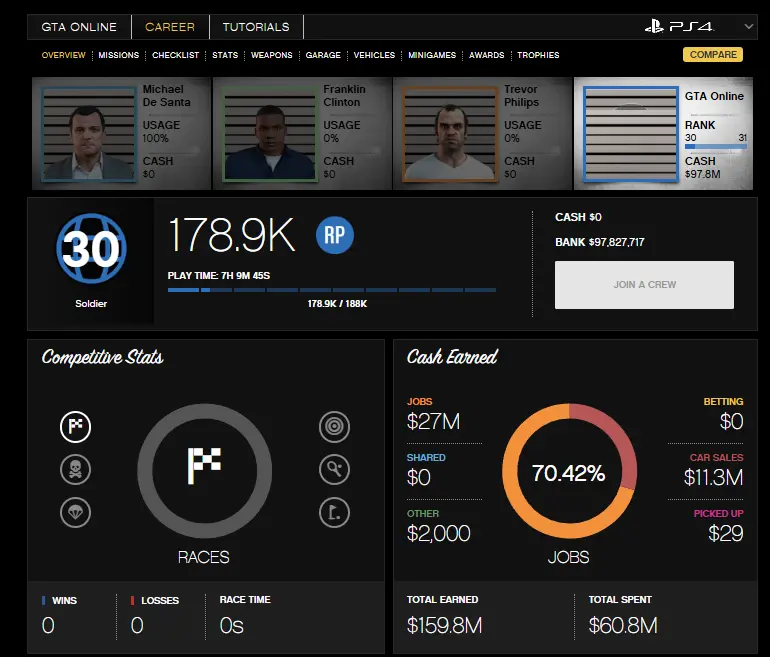
Task: Click the yellow COMPARE button
Action: pyautogui.click(x=713, y=55)
